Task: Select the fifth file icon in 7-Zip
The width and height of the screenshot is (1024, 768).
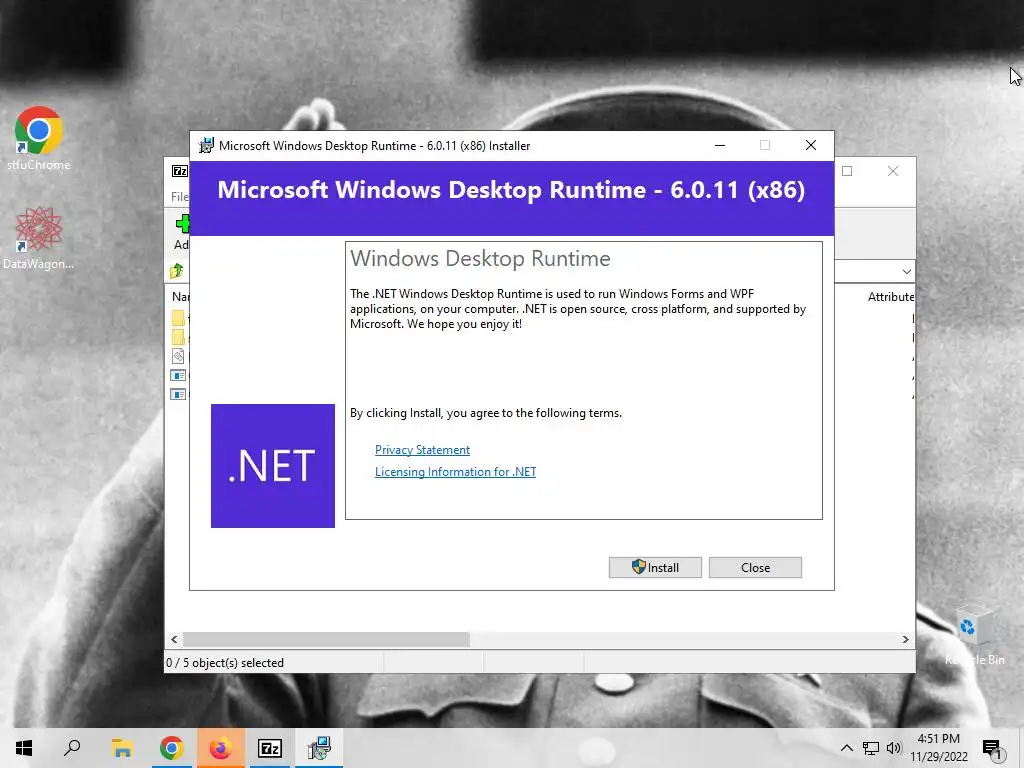Action: point(178,394)
